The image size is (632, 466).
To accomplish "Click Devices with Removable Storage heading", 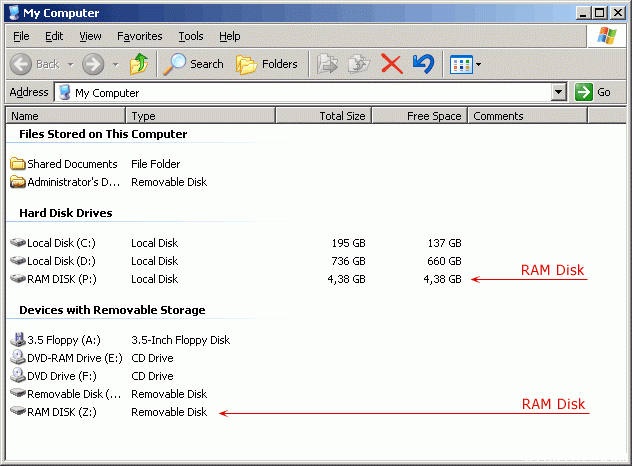I will [x=112, y=310].
